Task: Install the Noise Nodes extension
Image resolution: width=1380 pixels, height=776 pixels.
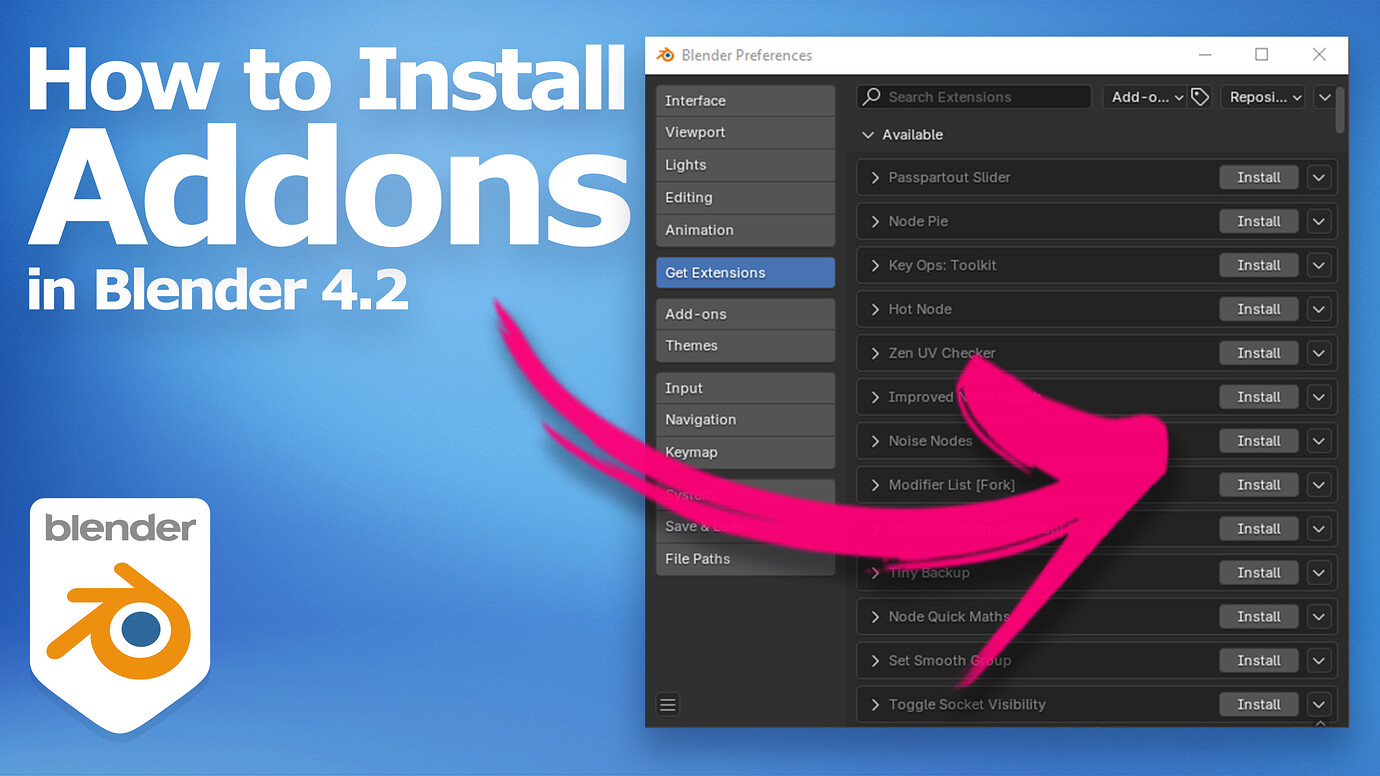Action: [x=1259, y=441]
